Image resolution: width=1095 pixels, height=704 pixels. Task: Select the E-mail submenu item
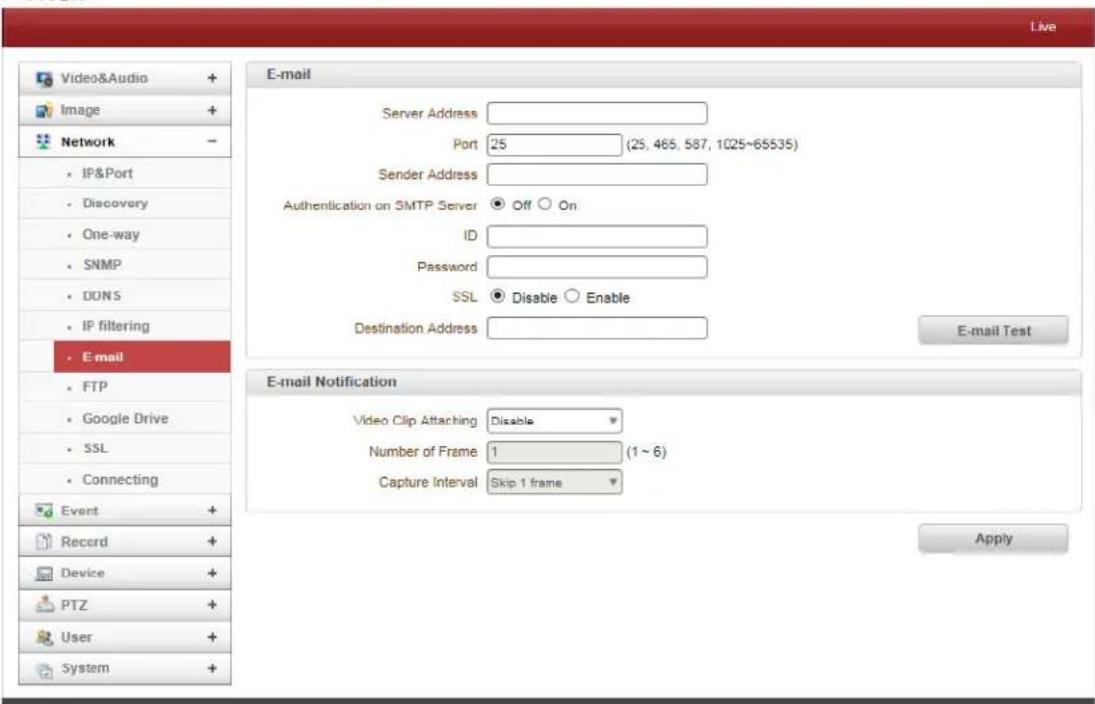tap(142, 357)
